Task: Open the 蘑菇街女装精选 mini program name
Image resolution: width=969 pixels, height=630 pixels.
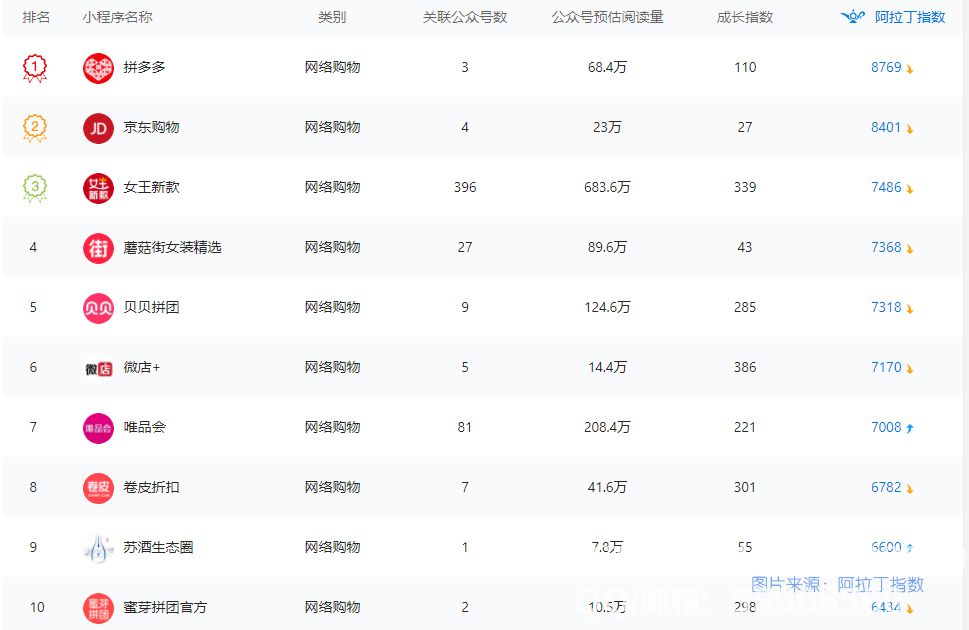Action: tap(172, 247)
